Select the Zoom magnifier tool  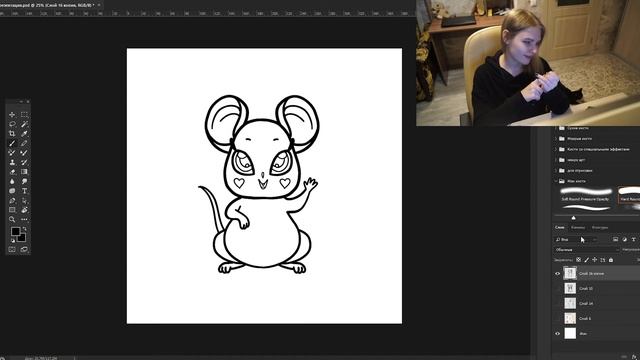click(x=12, y=220)
